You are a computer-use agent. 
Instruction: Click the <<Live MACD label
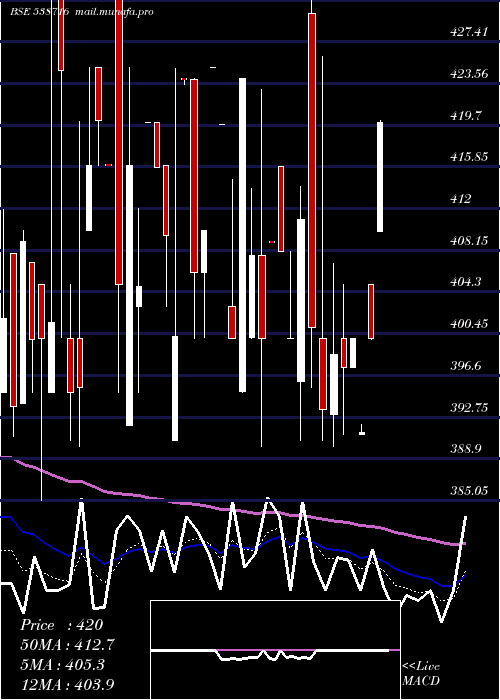421,673
